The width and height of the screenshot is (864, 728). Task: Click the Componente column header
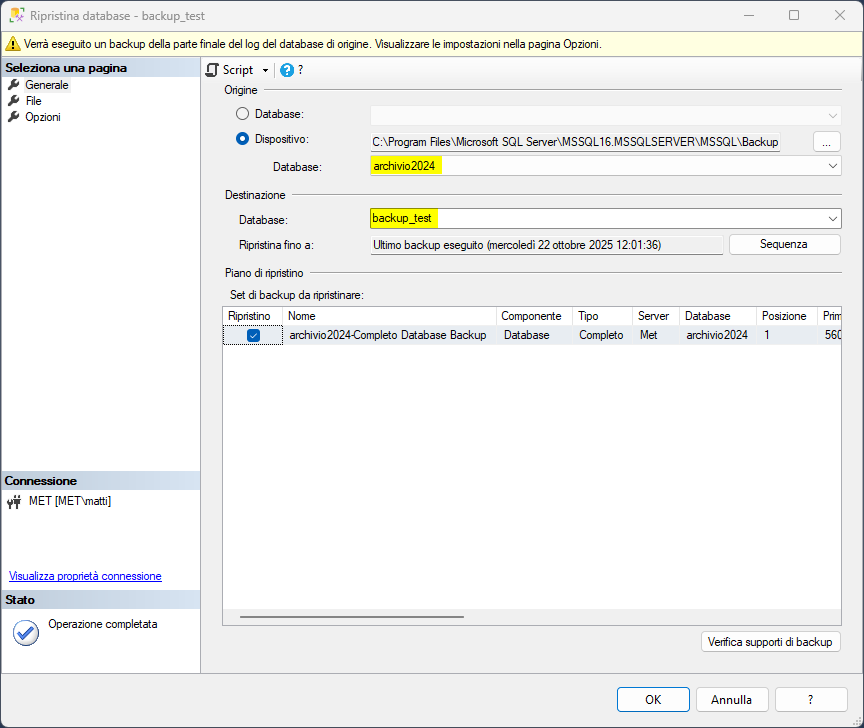click(534, 316)
